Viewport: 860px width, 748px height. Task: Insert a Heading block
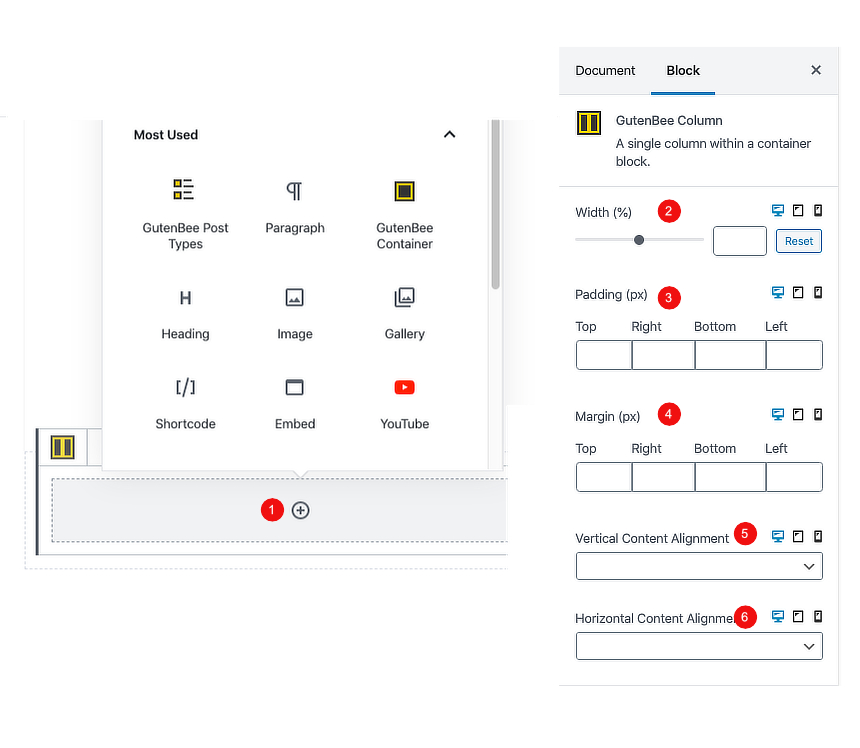pos(185,312)
